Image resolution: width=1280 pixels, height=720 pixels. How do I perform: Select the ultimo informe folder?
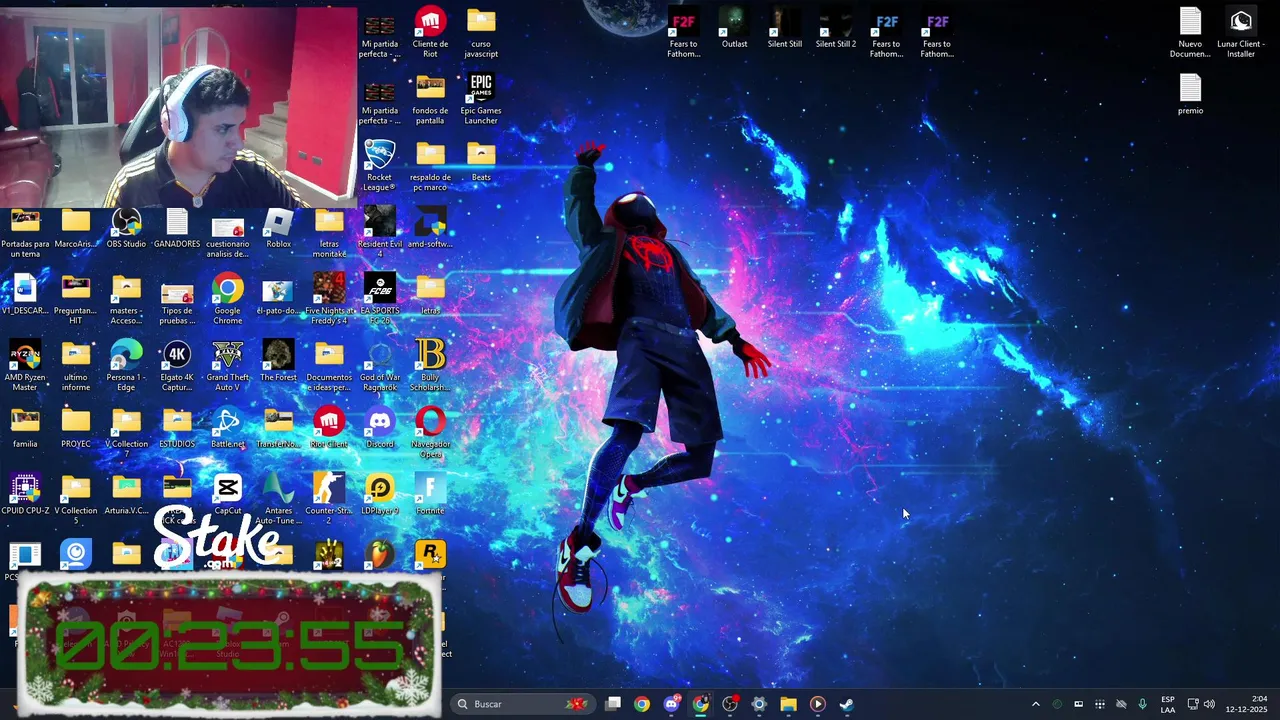76,368
